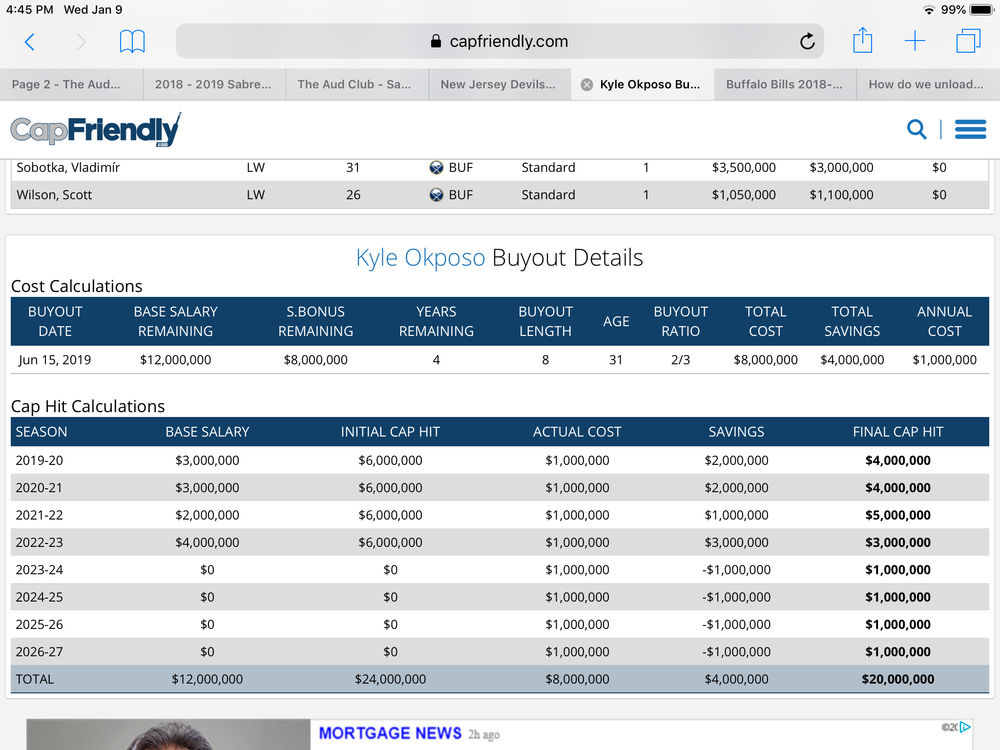The width and height of the screenshot is (1000, 750).
Task: Click SEASON column header
Action: [x=41, y=432]
